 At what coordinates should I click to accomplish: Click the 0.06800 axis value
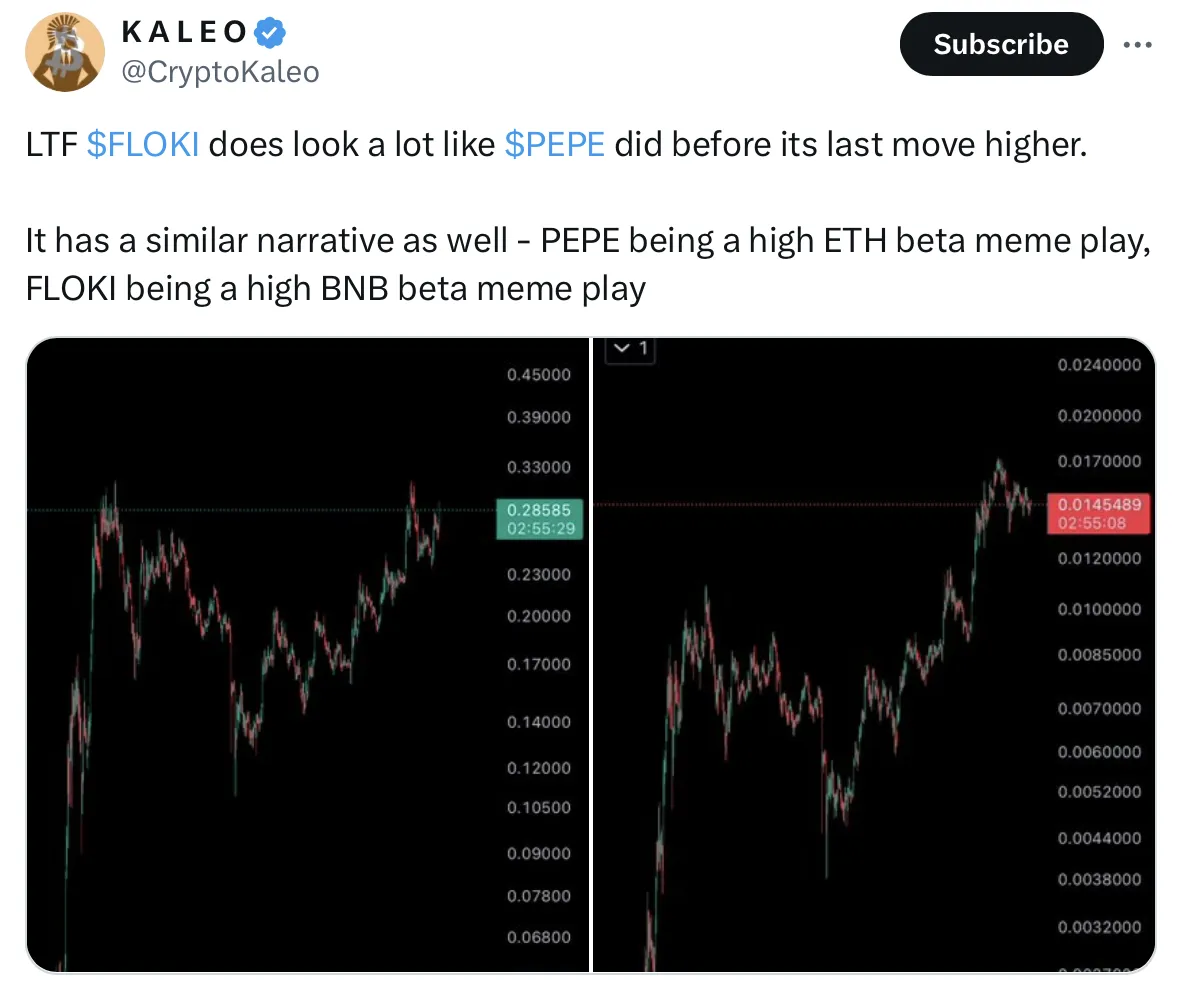coord(539,937)
